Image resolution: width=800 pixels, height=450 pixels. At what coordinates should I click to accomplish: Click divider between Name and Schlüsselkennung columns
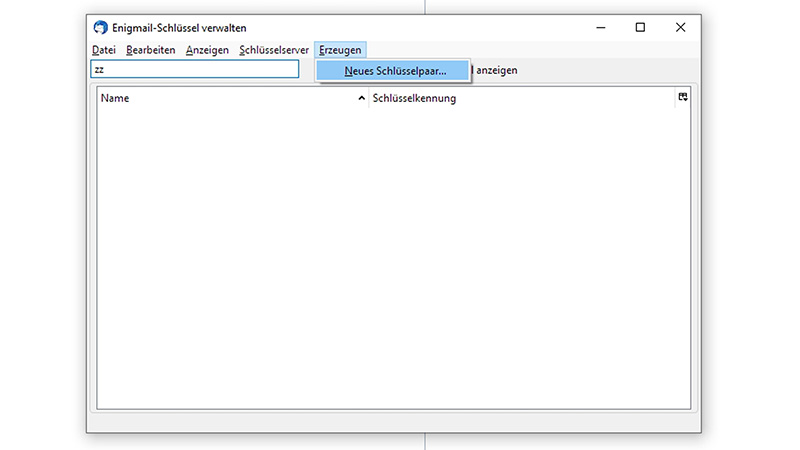369,99
